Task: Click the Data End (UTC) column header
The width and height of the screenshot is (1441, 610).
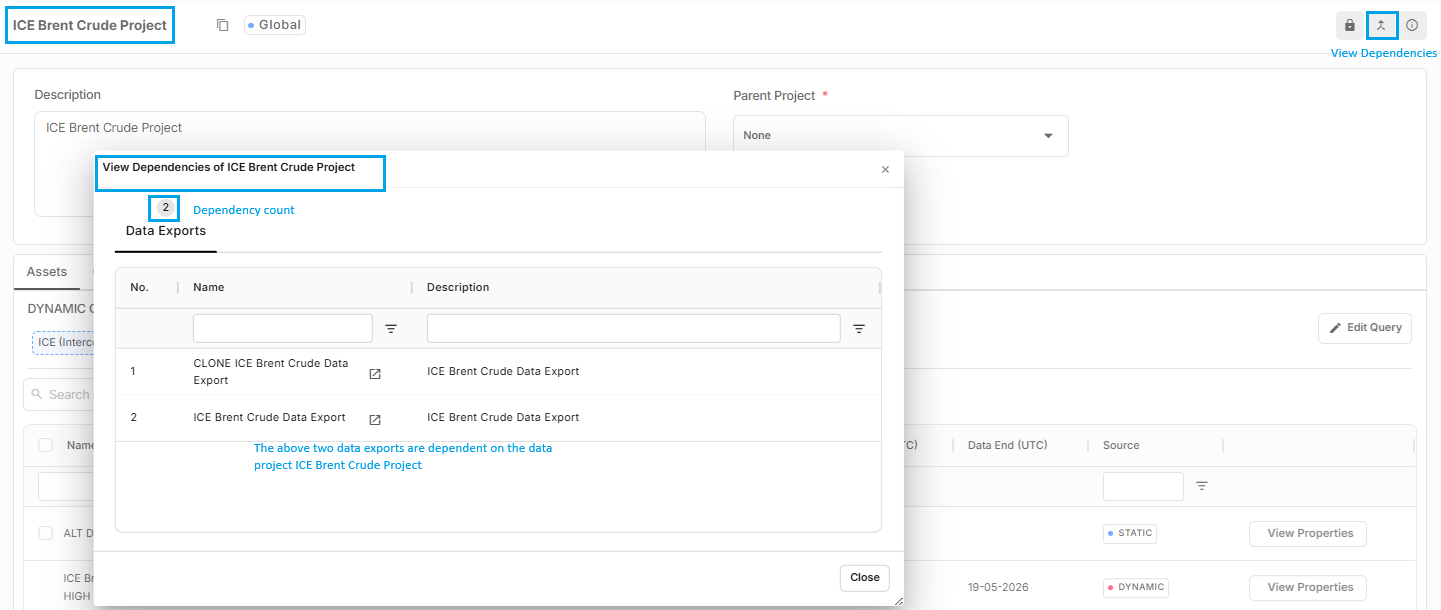Action: [1007, 445]
